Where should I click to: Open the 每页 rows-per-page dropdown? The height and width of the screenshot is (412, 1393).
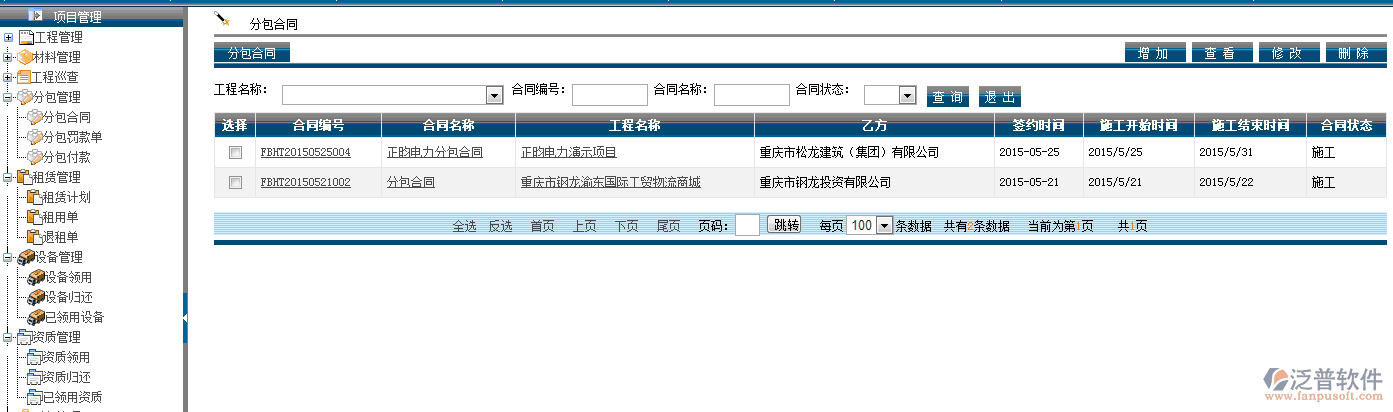[x=883, y=226]
